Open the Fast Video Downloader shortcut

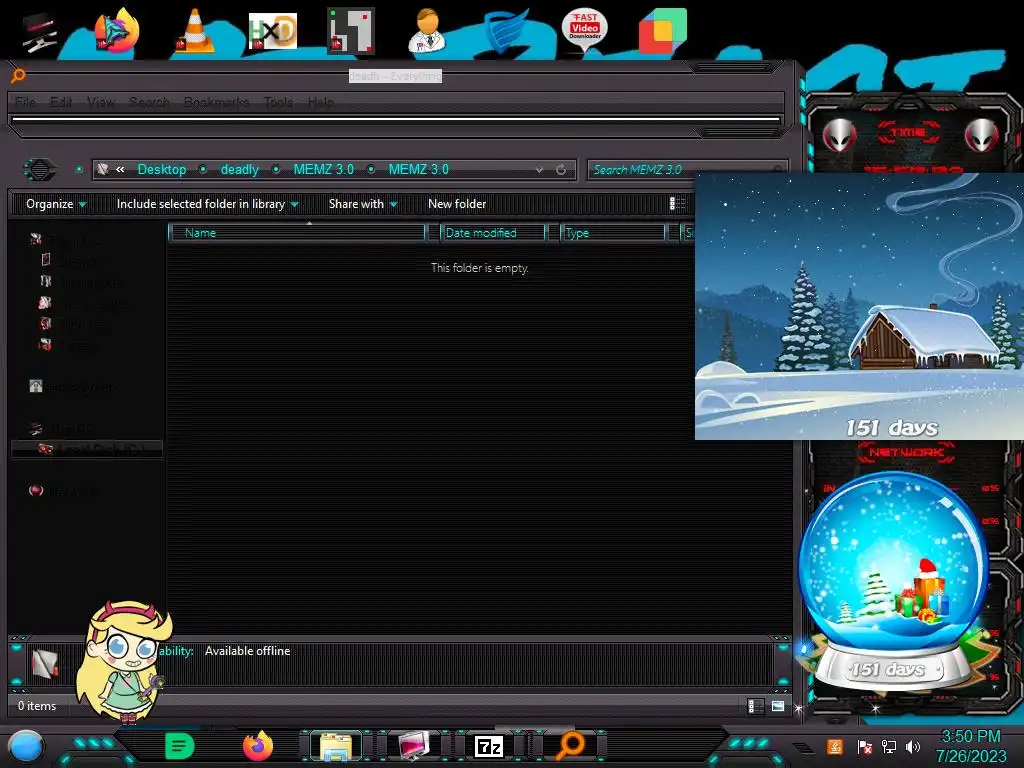[x=584, y=31]
